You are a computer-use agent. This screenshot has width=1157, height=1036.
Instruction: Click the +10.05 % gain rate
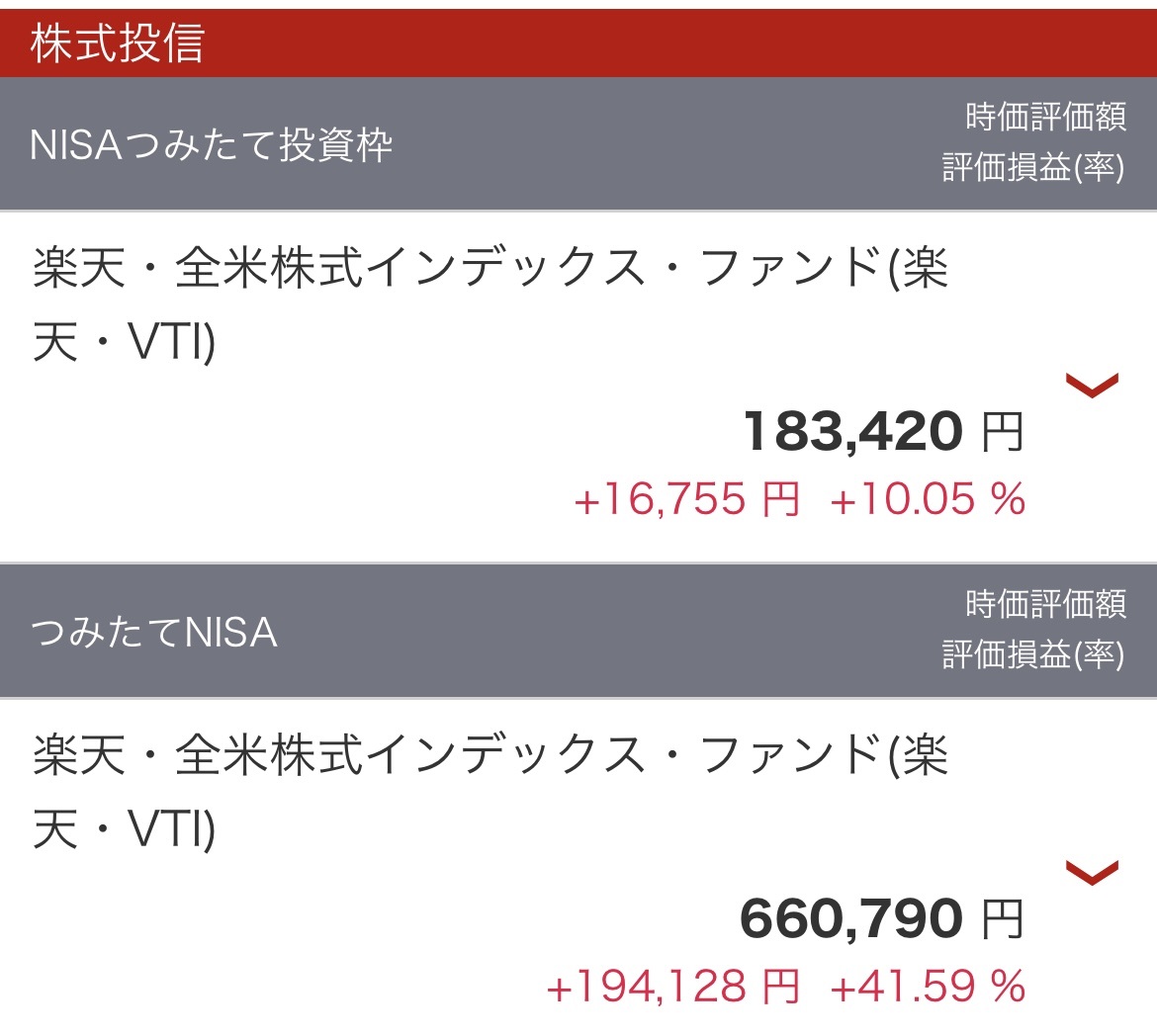tap(928, 498)
